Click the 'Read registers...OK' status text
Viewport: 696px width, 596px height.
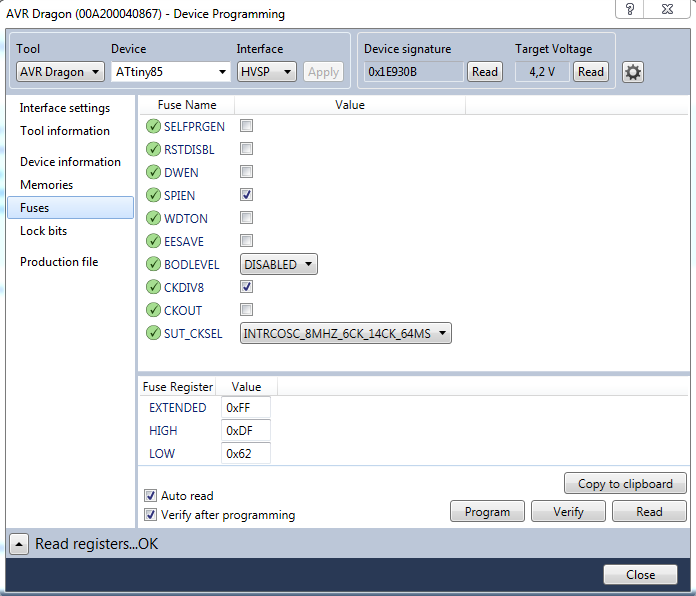point(96,544)
